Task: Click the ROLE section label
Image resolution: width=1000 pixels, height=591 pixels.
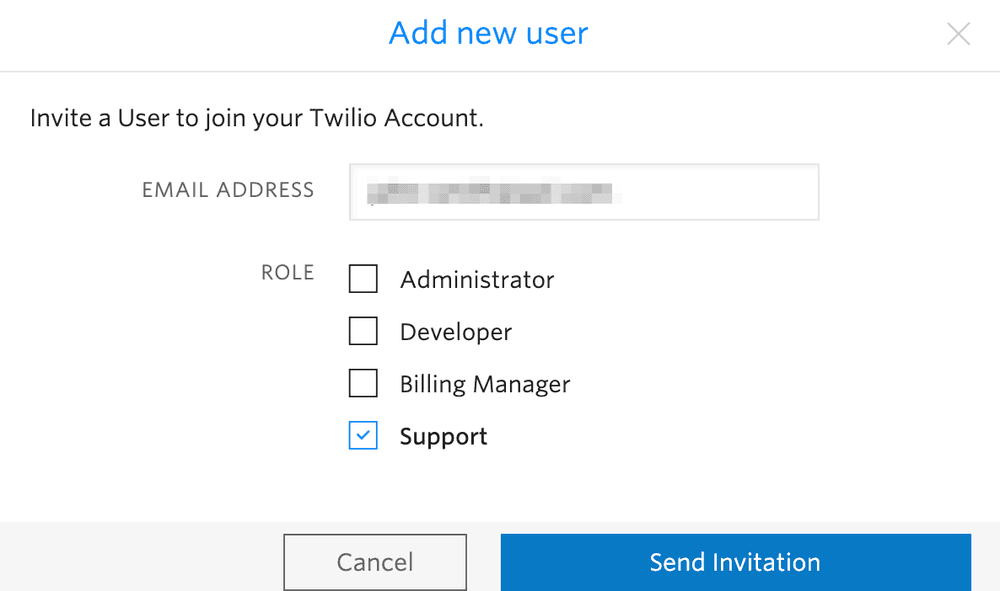Action: pyautogui.click(x=287, y=272)
